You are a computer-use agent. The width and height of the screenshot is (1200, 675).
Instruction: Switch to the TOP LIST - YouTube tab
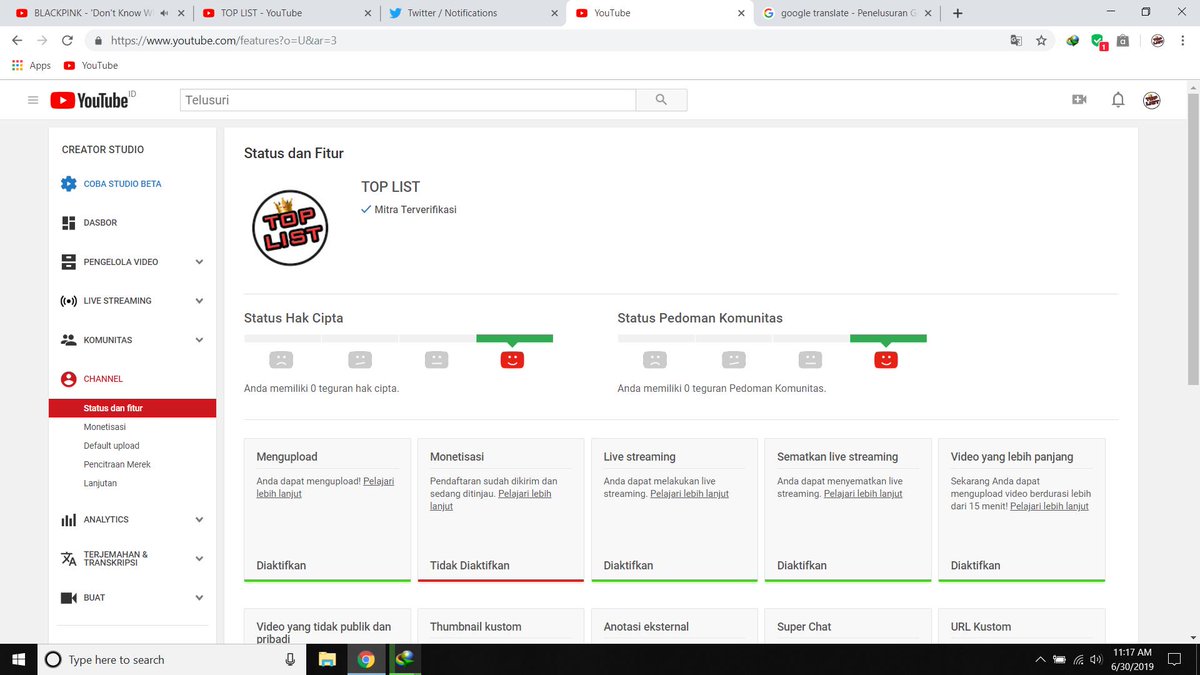point(285,13)
